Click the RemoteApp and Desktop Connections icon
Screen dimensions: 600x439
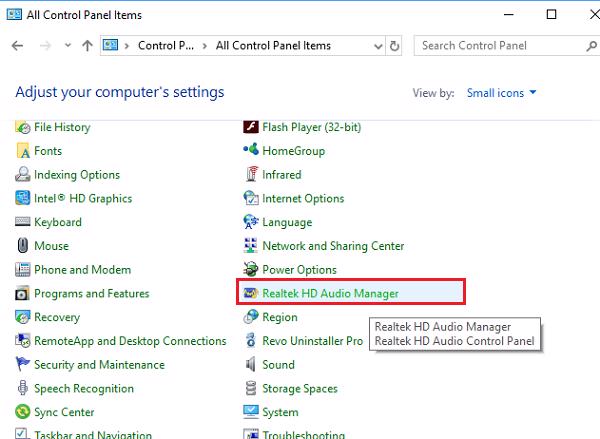tap(23, 341)
